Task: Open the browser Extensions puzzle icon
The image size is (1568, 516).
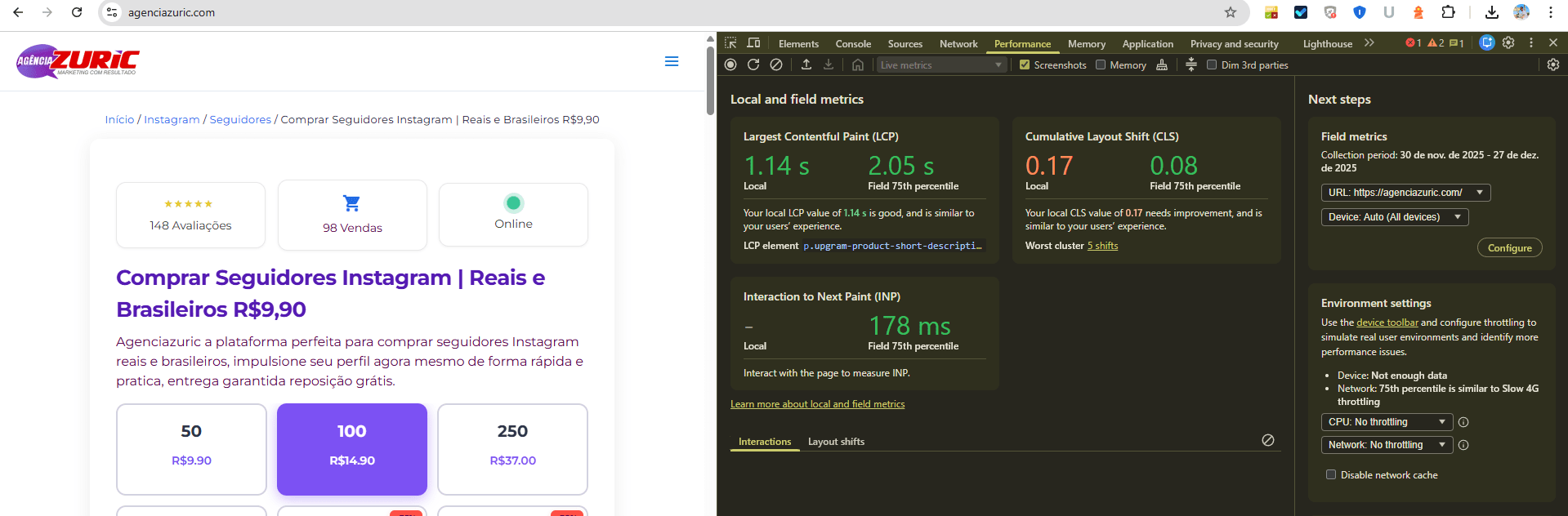Action: [x=1448, y=12]
